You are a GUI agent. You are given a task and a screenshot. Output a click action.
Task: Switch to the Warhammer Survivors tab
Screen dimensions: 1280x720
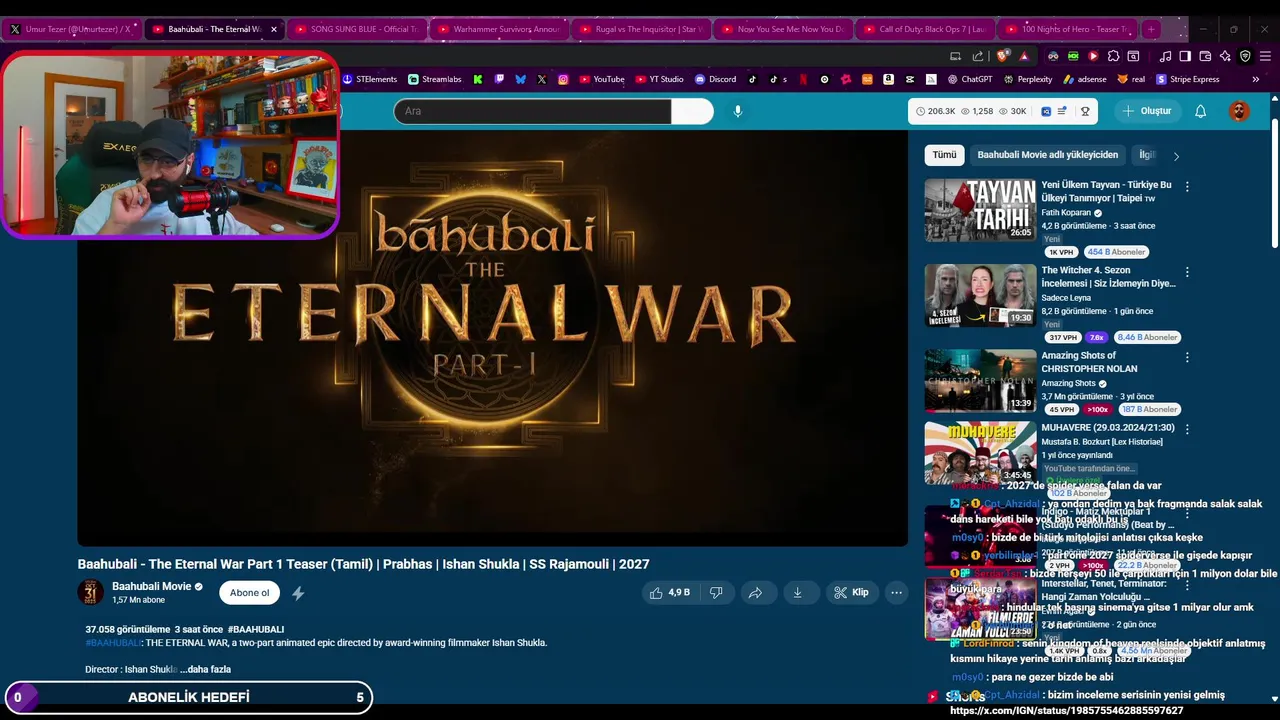[x=498, y=29]
